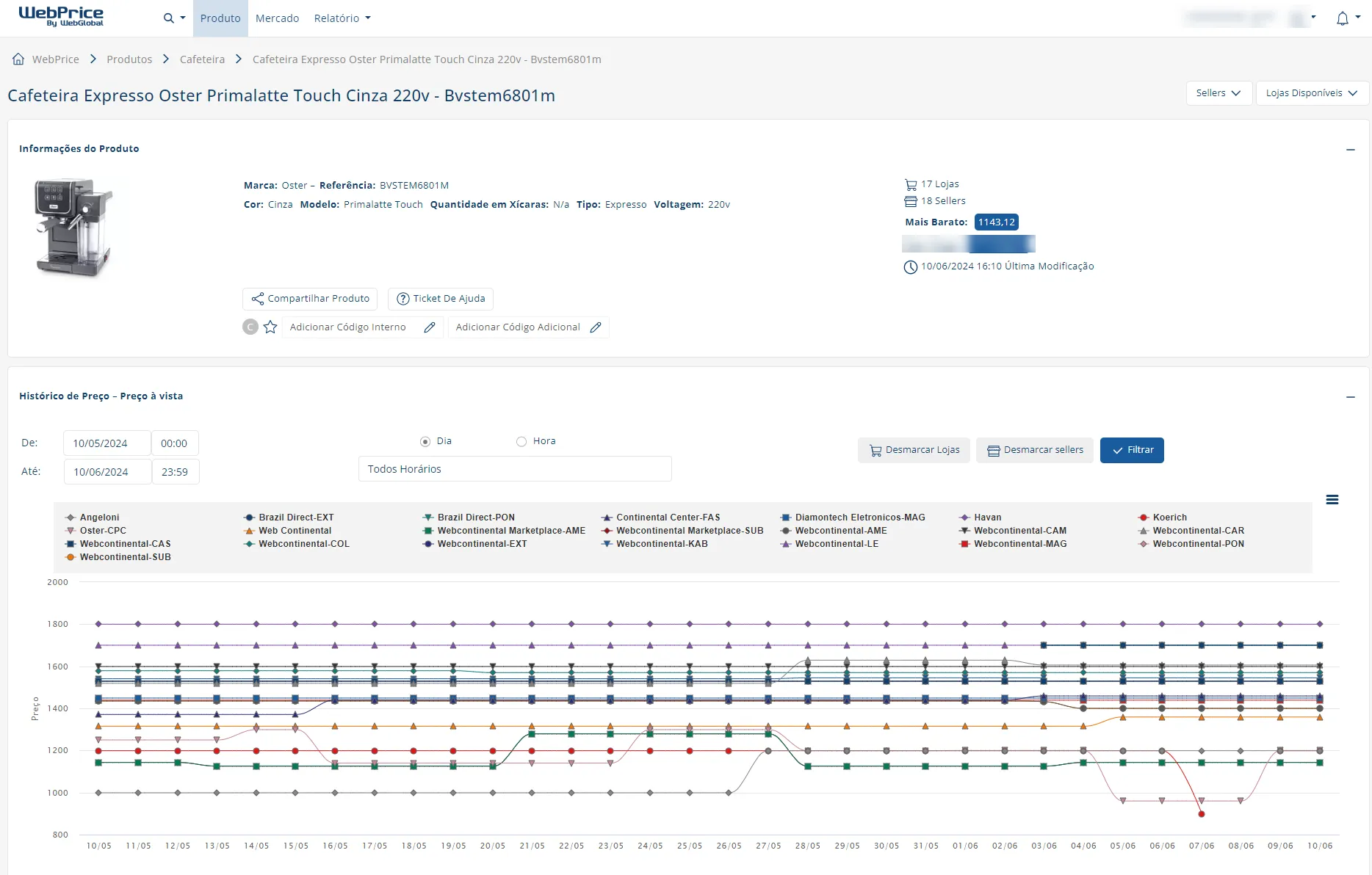Toggle Webcontinental-SUB legend series
Screen dimensions: 1372x875
tap(118, 557)
